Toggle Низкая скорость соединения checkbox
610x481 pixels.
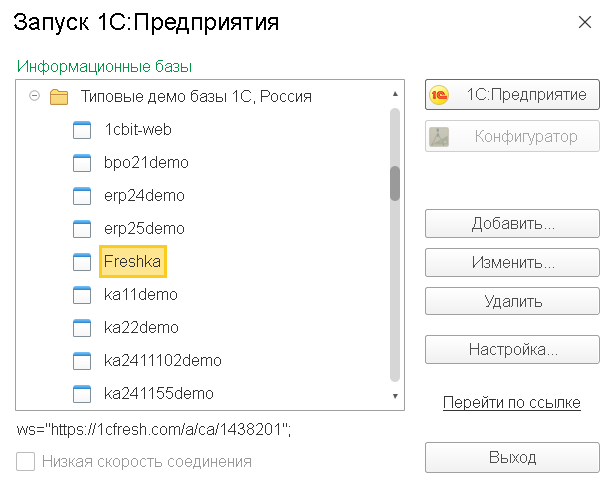(26, 462)
